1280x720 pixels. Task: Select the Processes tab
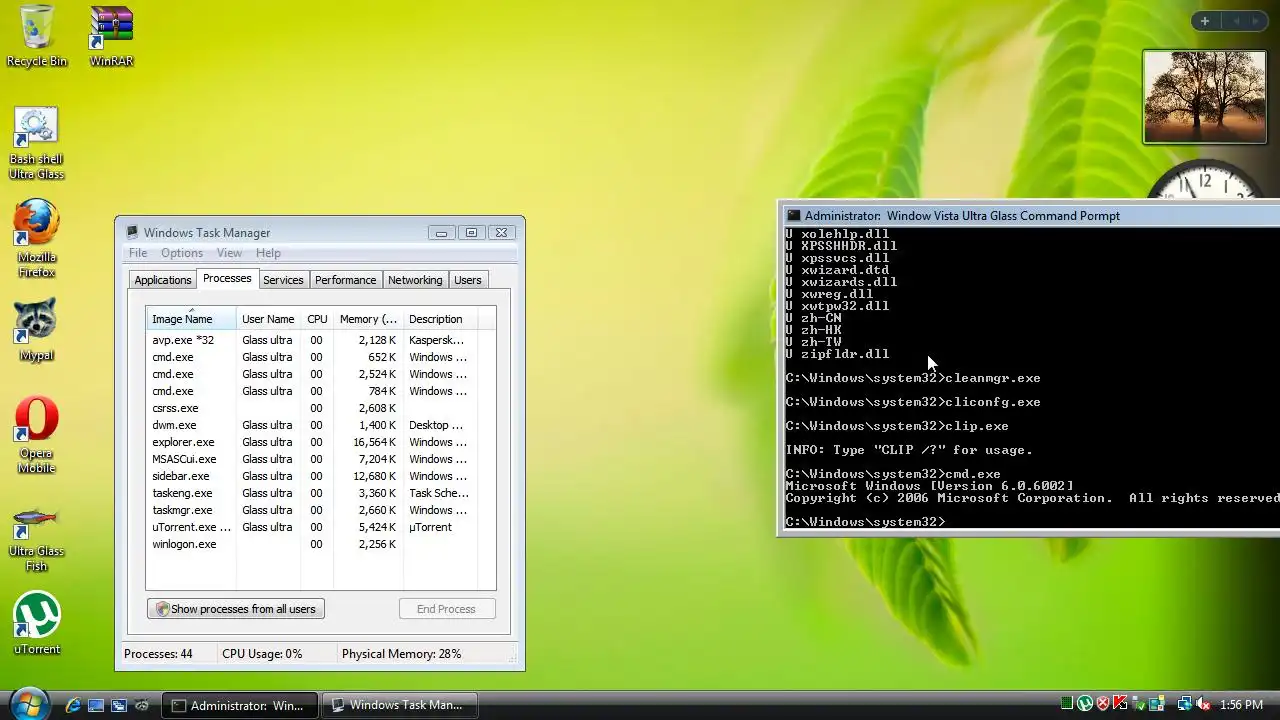point(227,278)
